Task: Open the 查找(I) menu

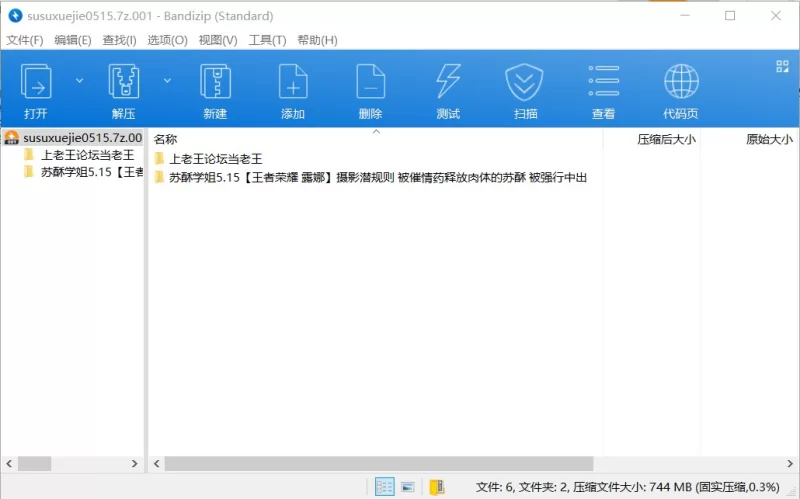Action: (119, 40)
